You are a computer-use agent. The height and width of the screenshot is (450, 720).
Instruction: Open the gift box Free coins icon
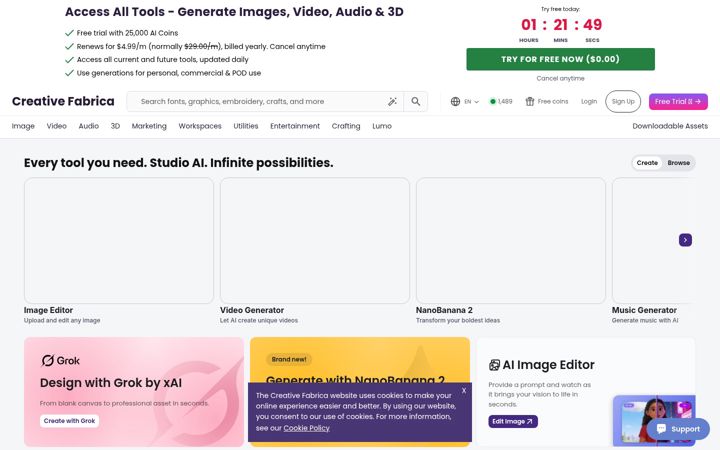[x=530, y=101]
